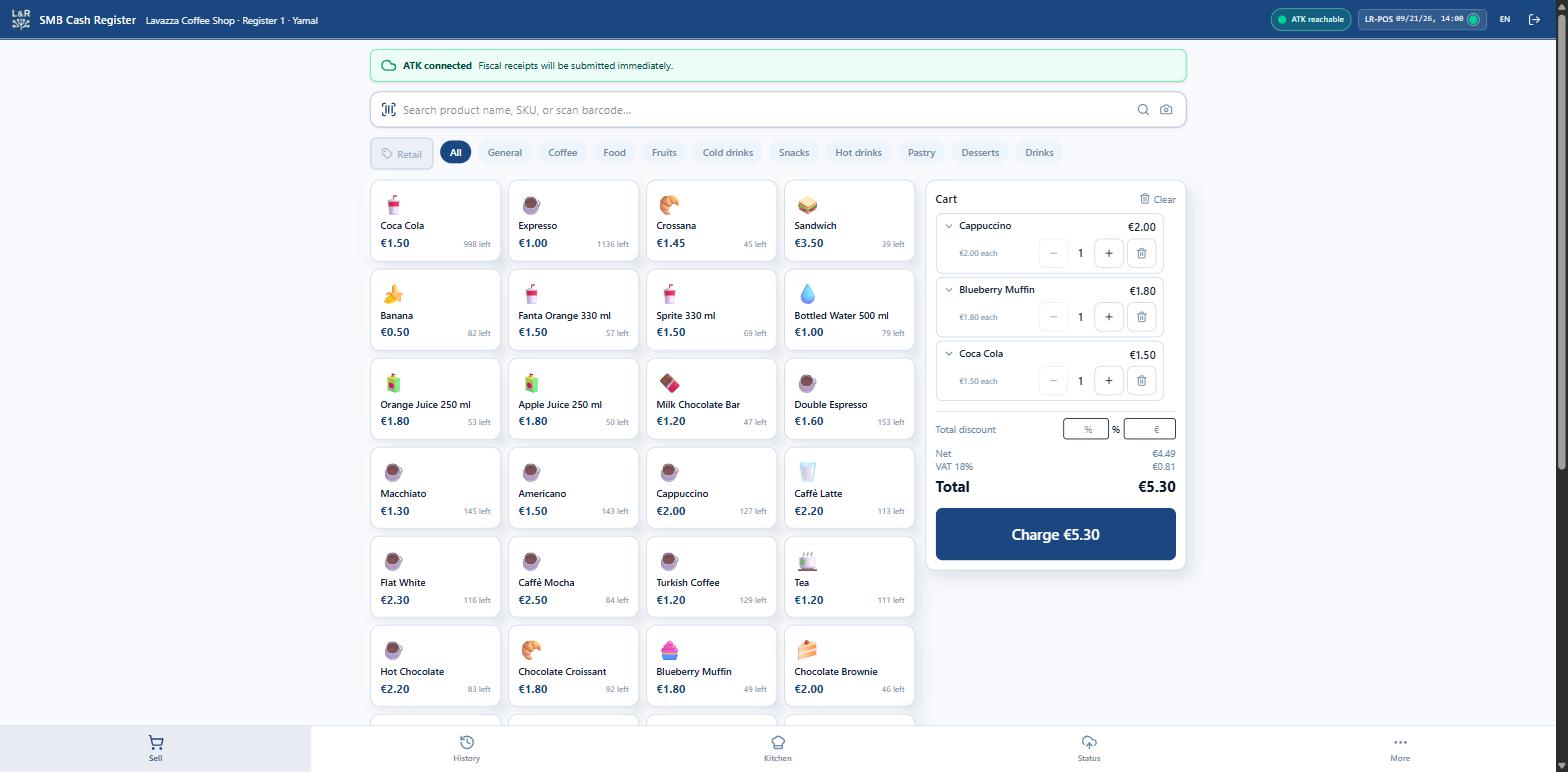Image resolution: width=1568 pixels, height=772 pixels.
Task: Expand the Cappuccino cart item chevron
Action: coord(949,226)
